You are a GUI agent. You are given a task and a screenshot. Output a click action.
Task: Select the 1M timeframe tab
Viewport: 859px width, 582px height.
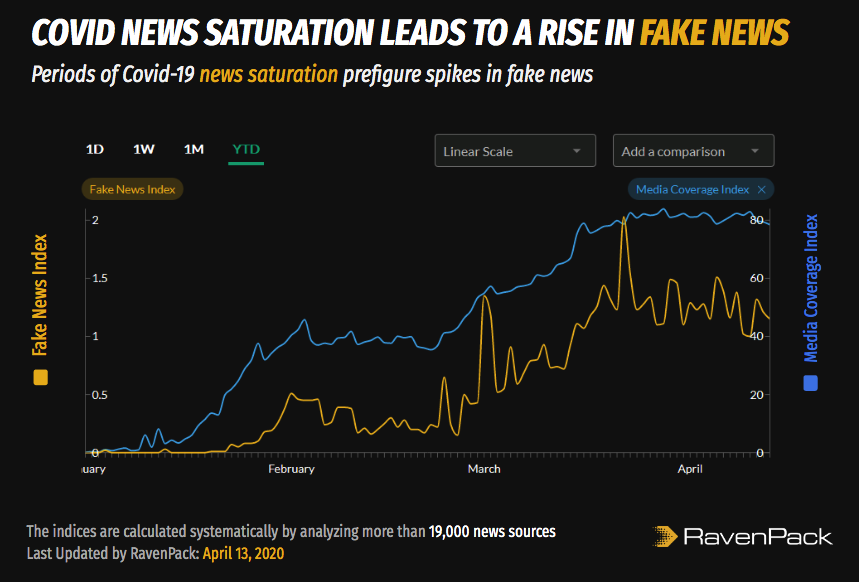click(193, 148)
